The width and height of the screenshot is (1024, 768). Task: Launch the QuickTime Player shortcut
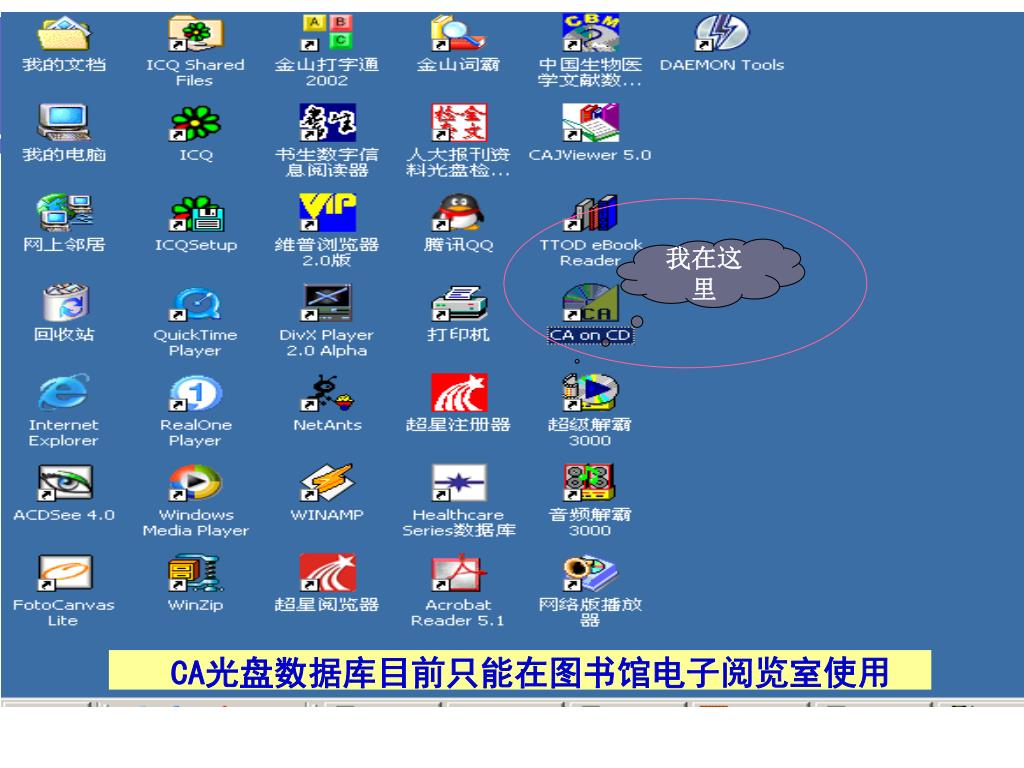(x=196, y=304)
